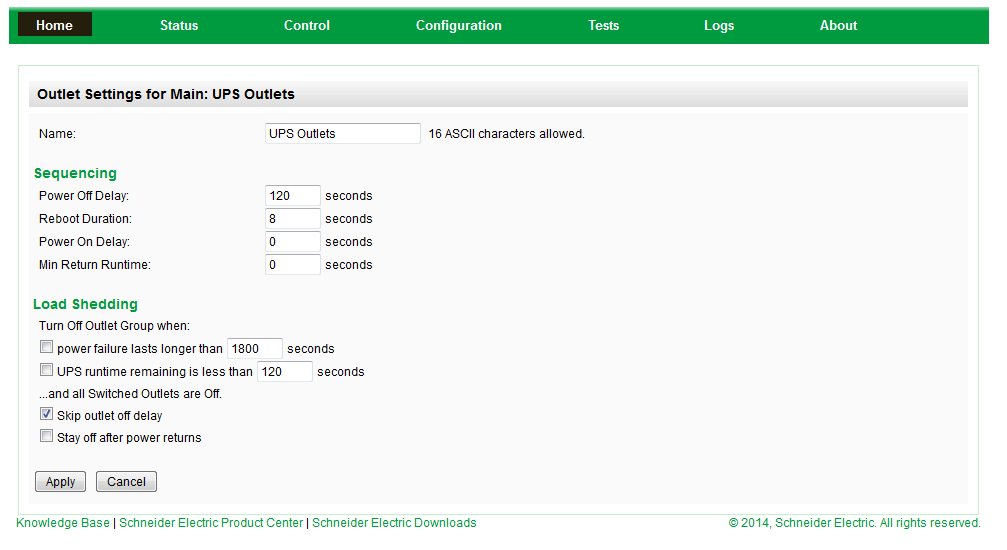The height and width of the screenshot is (550, 1007).
Task: Click the Sequencing section heading
Action: coord(75,173)
